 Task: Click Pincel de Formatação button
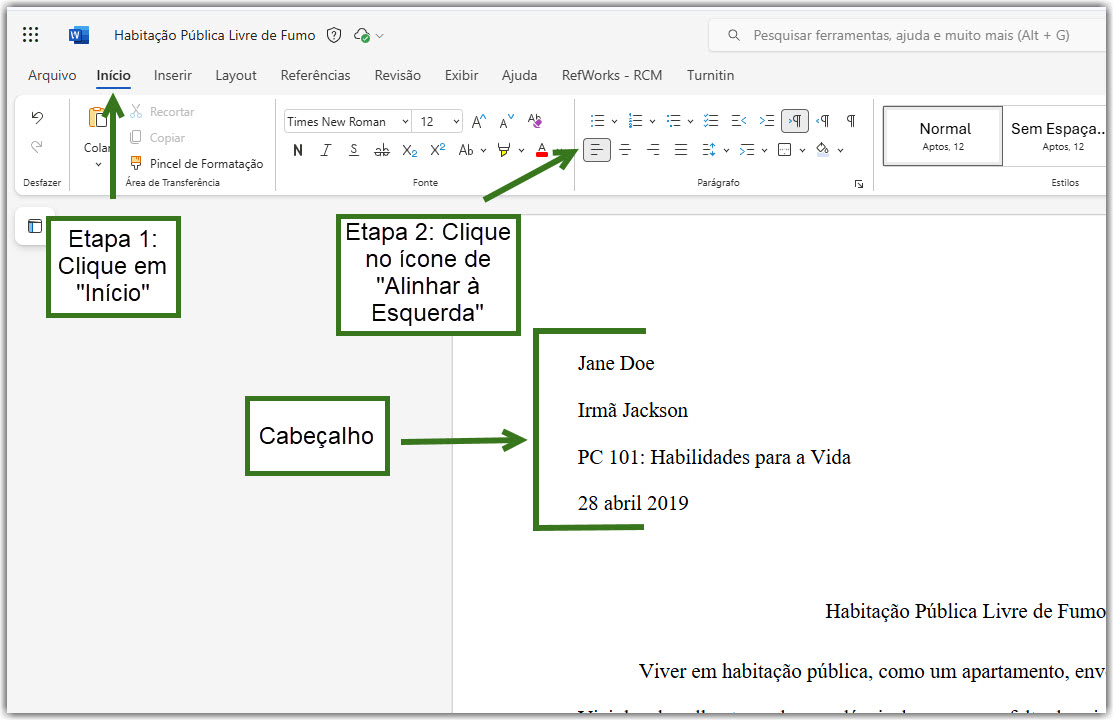coord(197,163)
